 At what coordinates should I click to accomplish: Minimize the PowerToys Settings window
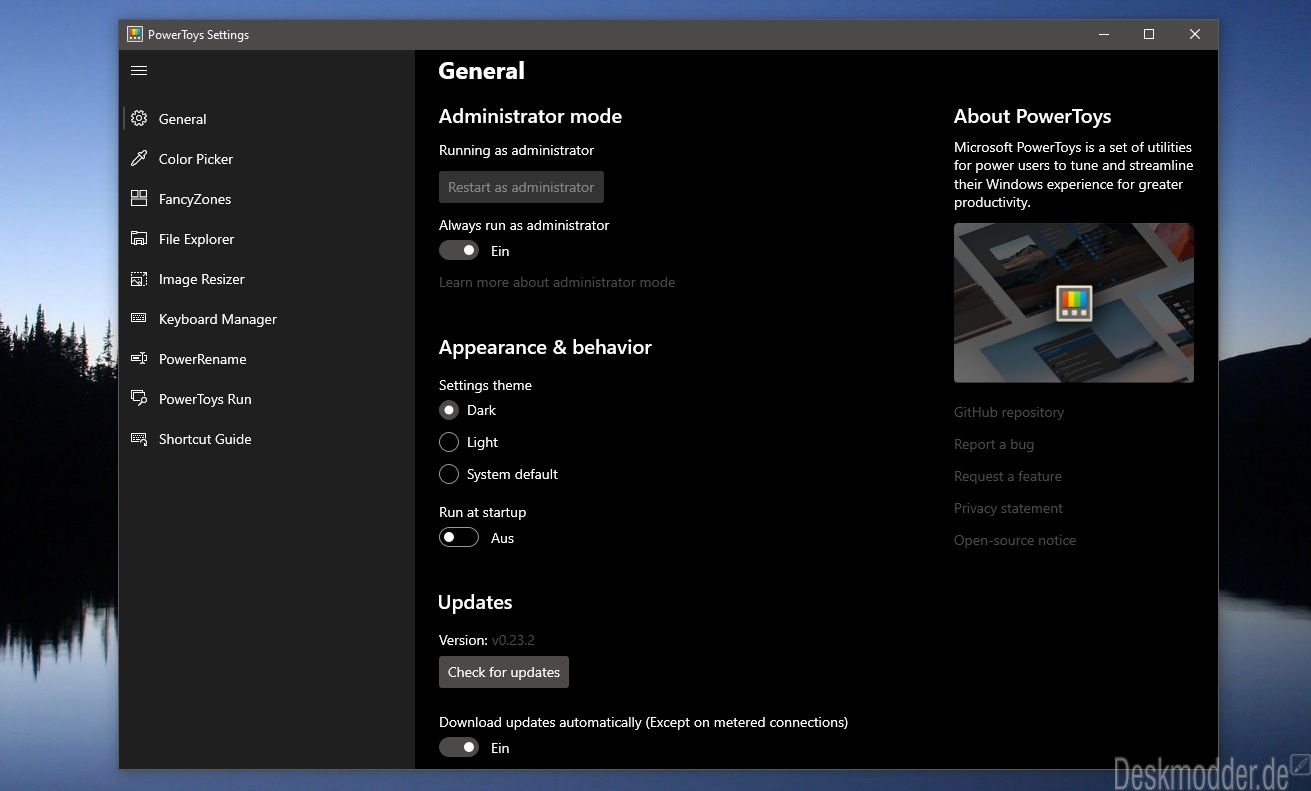pyautogui.click(x=1103, y=34)
